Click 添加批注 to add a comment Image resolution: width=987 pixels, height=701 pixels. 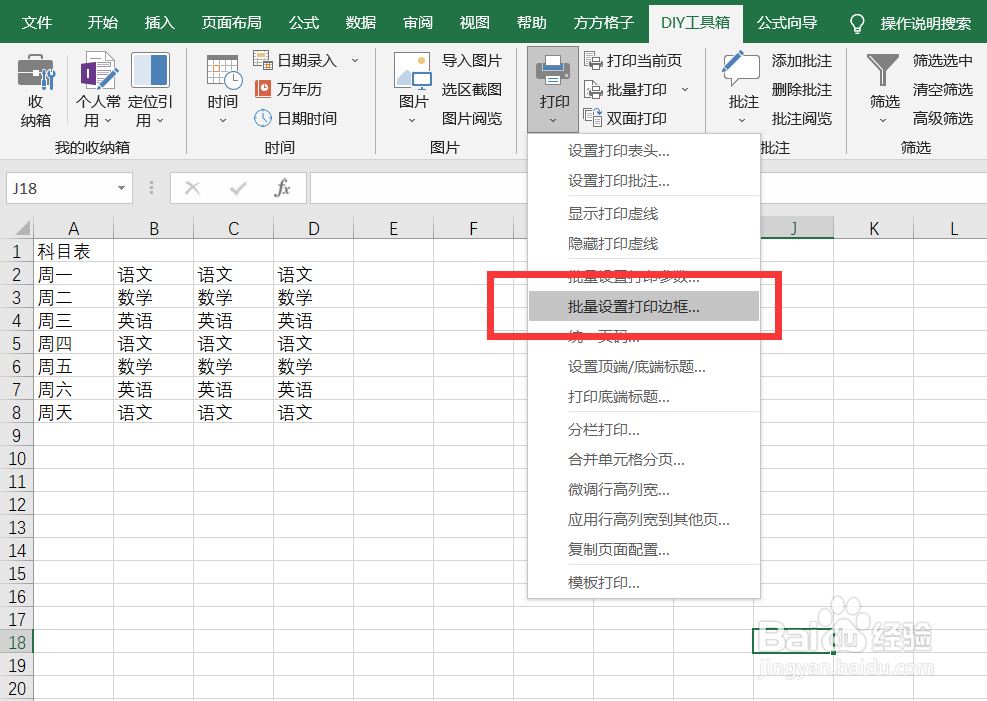[x=800, y=60]
